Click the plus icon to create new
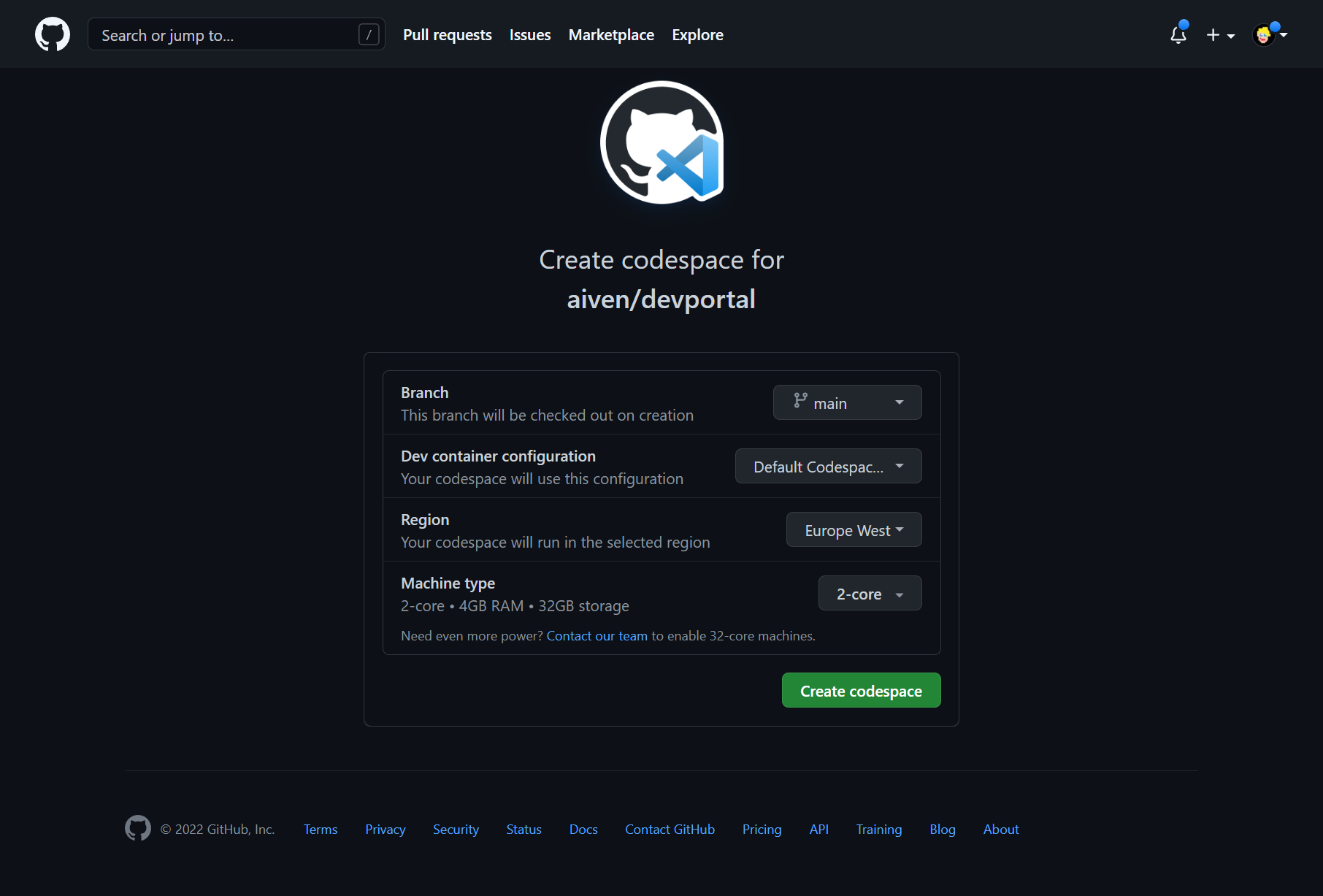The width and height of the screenshot is (1323, 896). pos(1213,34)
